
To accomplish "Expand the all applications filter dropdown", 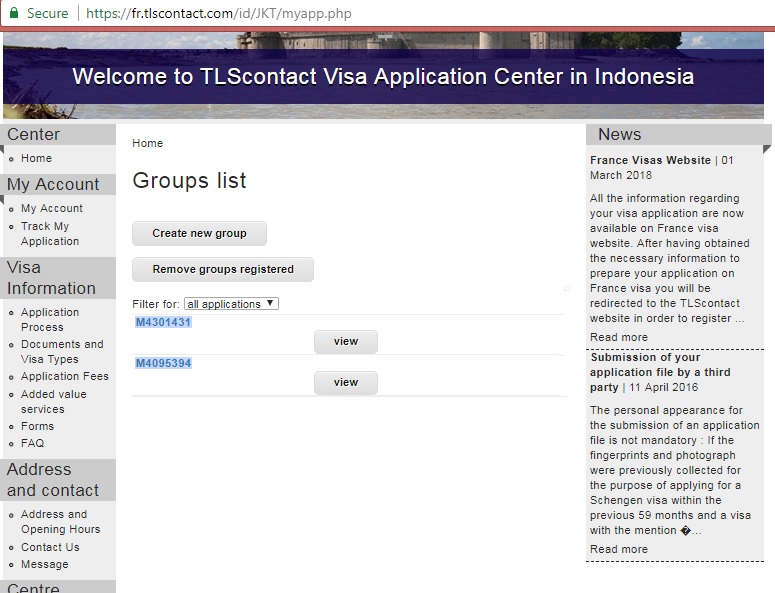I will pyautogui.click(x=231, y=303).
